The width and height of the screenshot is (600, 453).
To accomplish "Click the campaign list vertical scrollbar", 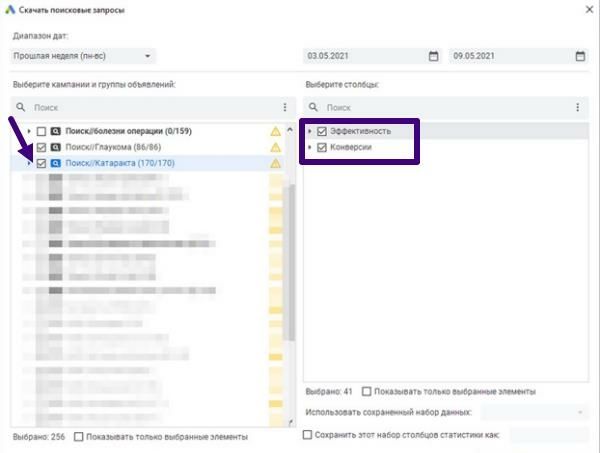I will 292,262.
